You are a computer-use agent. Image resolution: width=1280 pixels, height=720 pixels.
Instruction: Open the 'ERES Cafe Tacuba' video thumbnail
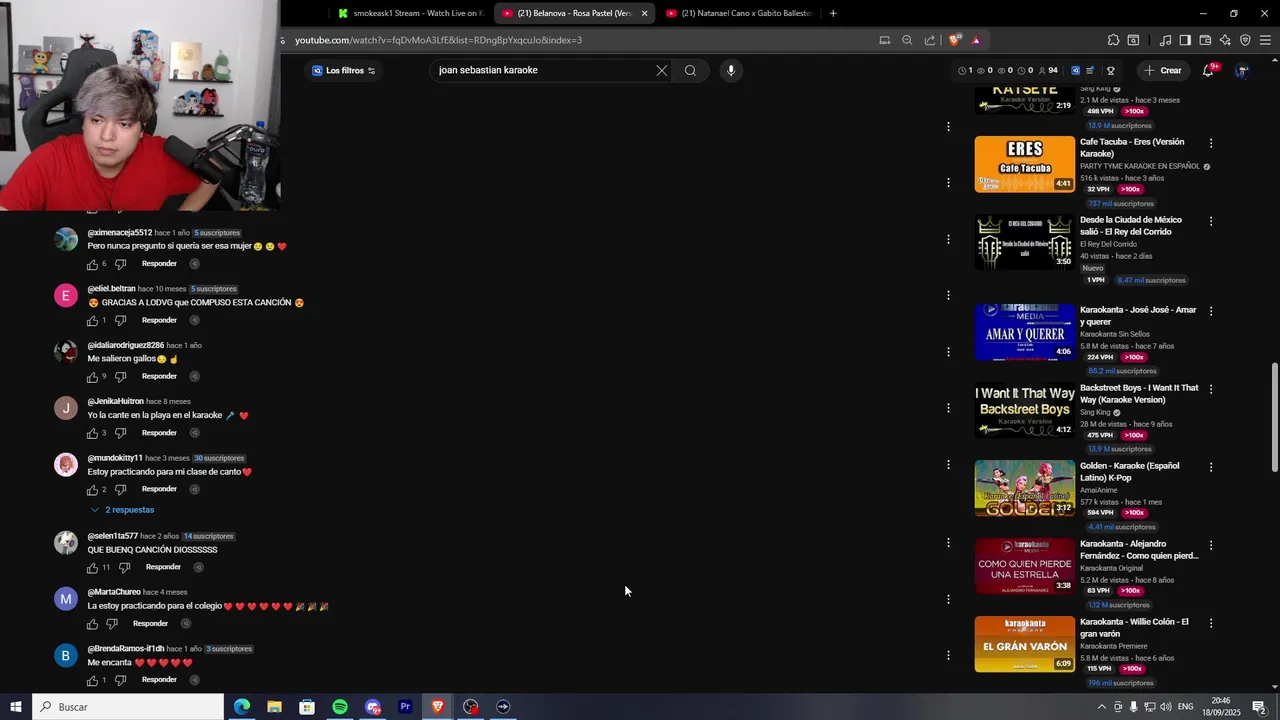[x=1025, y=164]
